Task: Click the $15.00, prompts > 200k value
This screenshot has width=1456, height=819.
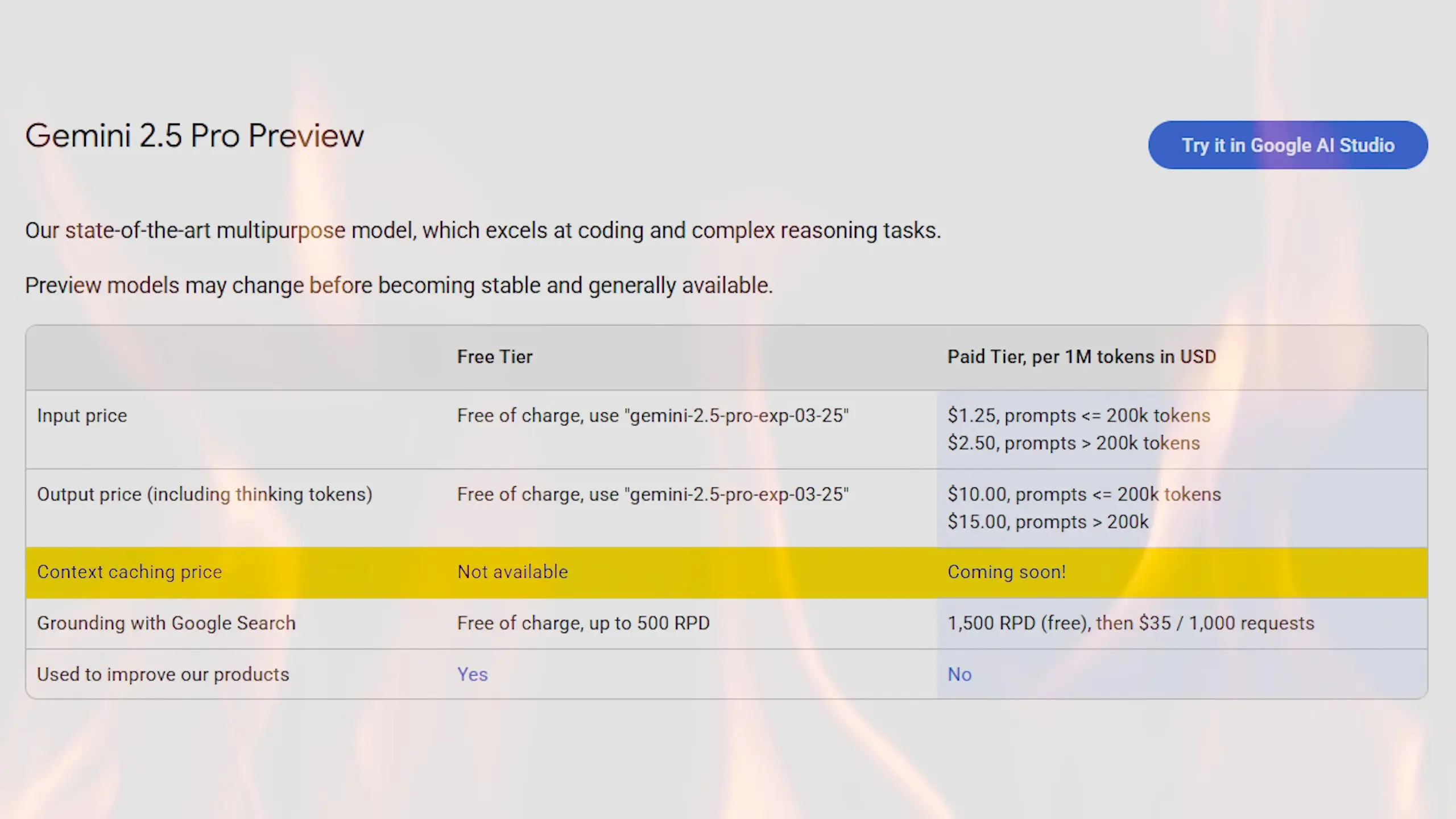Action: [x=1048, y=522]
